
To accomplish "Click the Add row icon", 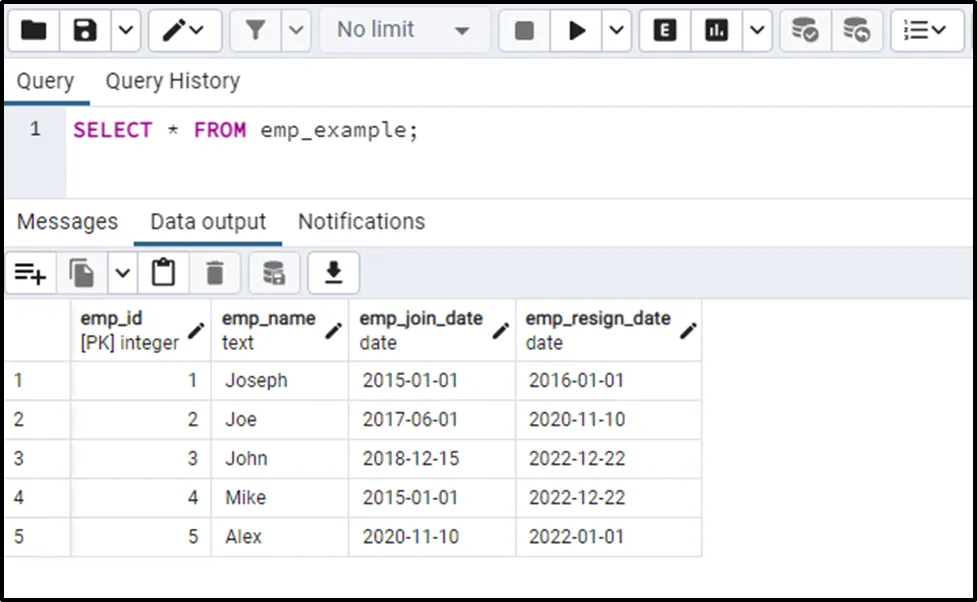I will point(31,273).
